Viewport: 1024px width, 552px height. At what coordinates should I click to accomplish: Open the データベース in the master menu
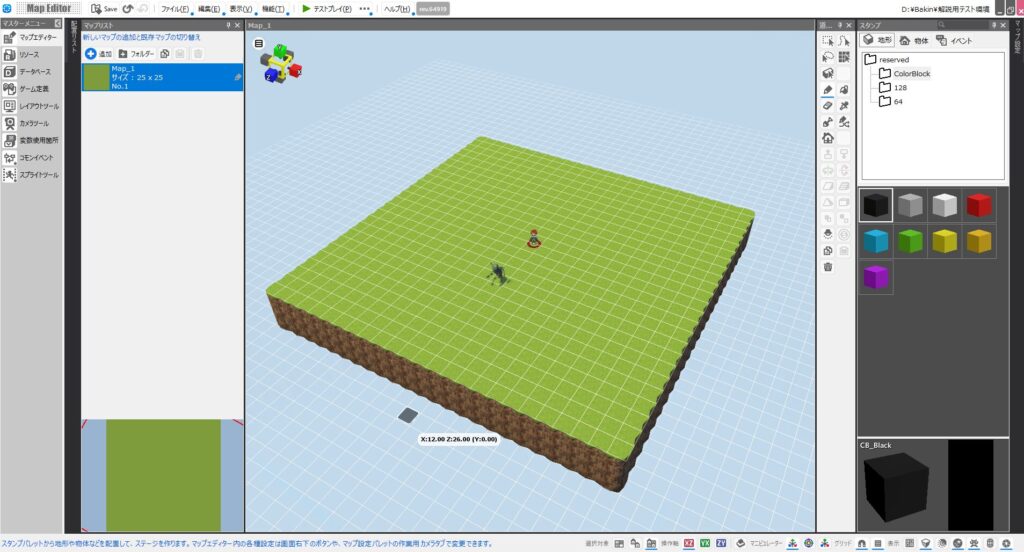35,72
